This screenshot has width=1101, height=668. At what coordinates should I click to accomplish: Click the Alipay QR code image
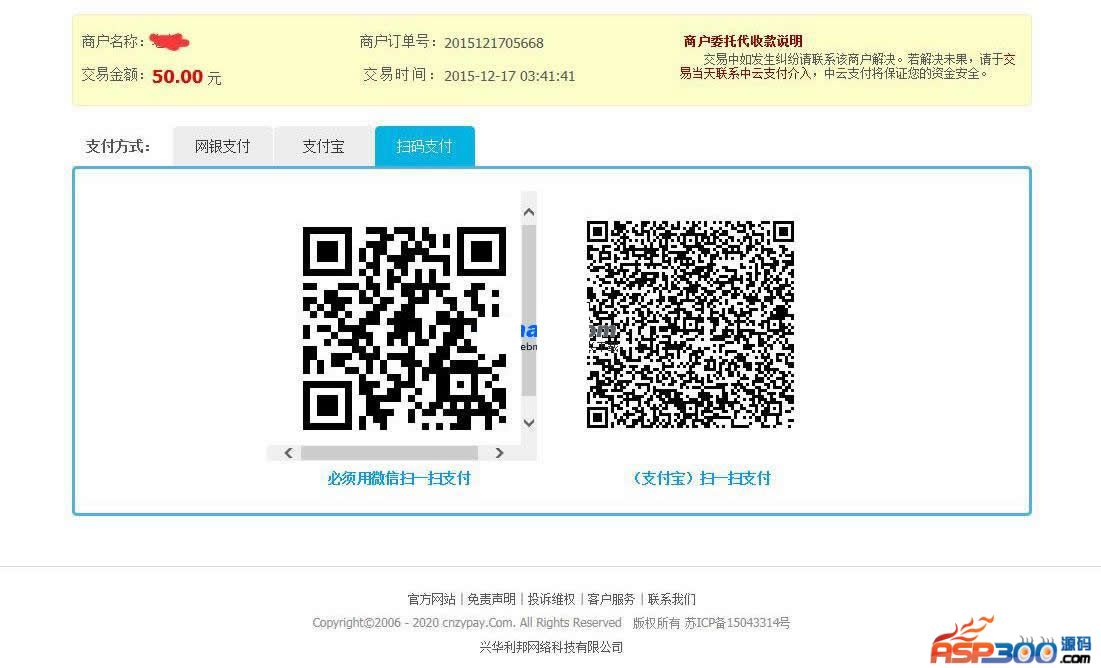click(690, 324)
